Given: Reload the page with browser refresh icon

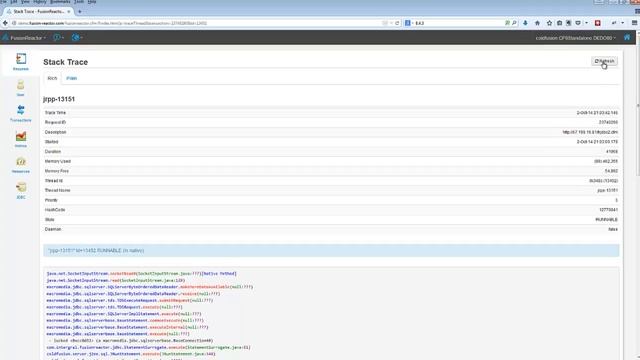Looking at the screenshot, I should [x=397, y=23].
